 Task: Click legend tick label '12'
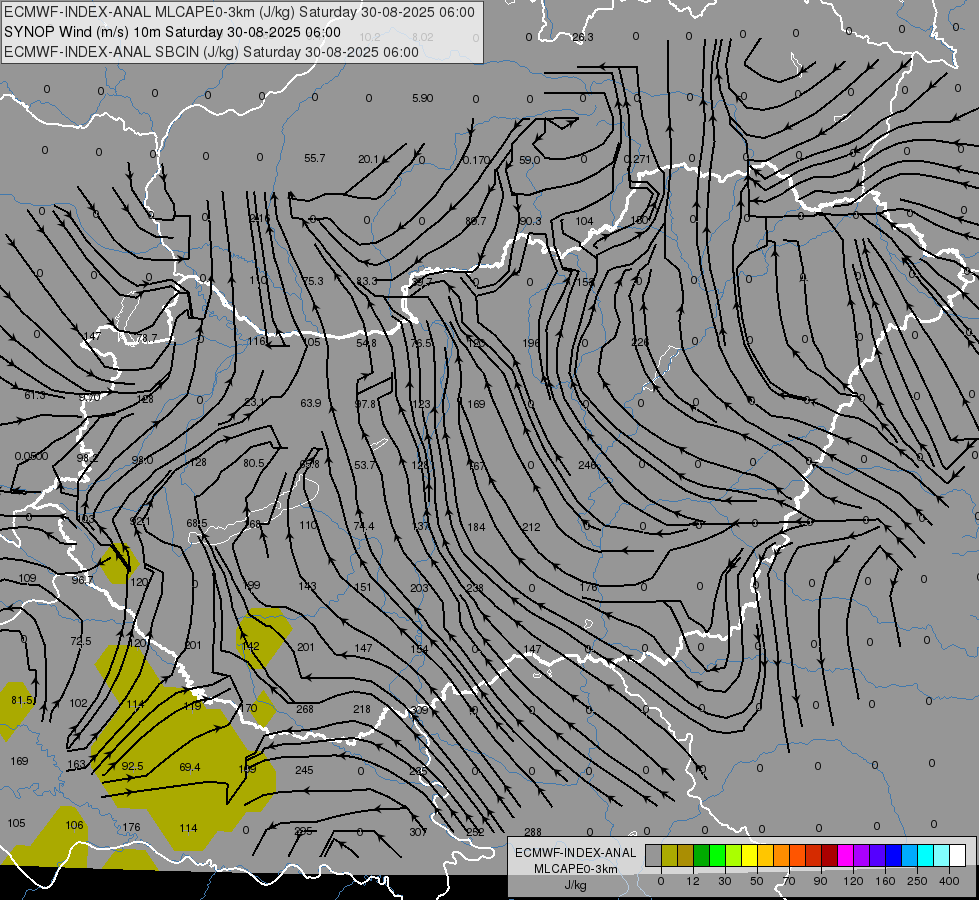(692, 881)
